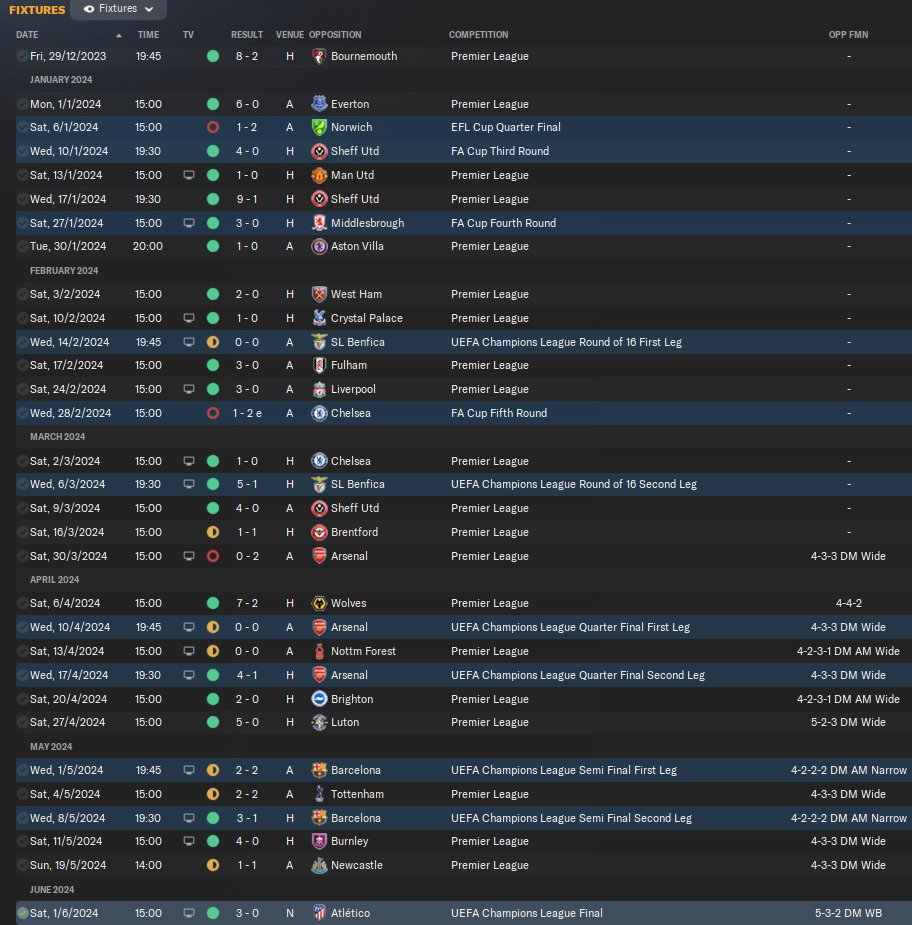Click the COMPETITION column header
Screen dimensions: 912x925
[478, 35]
